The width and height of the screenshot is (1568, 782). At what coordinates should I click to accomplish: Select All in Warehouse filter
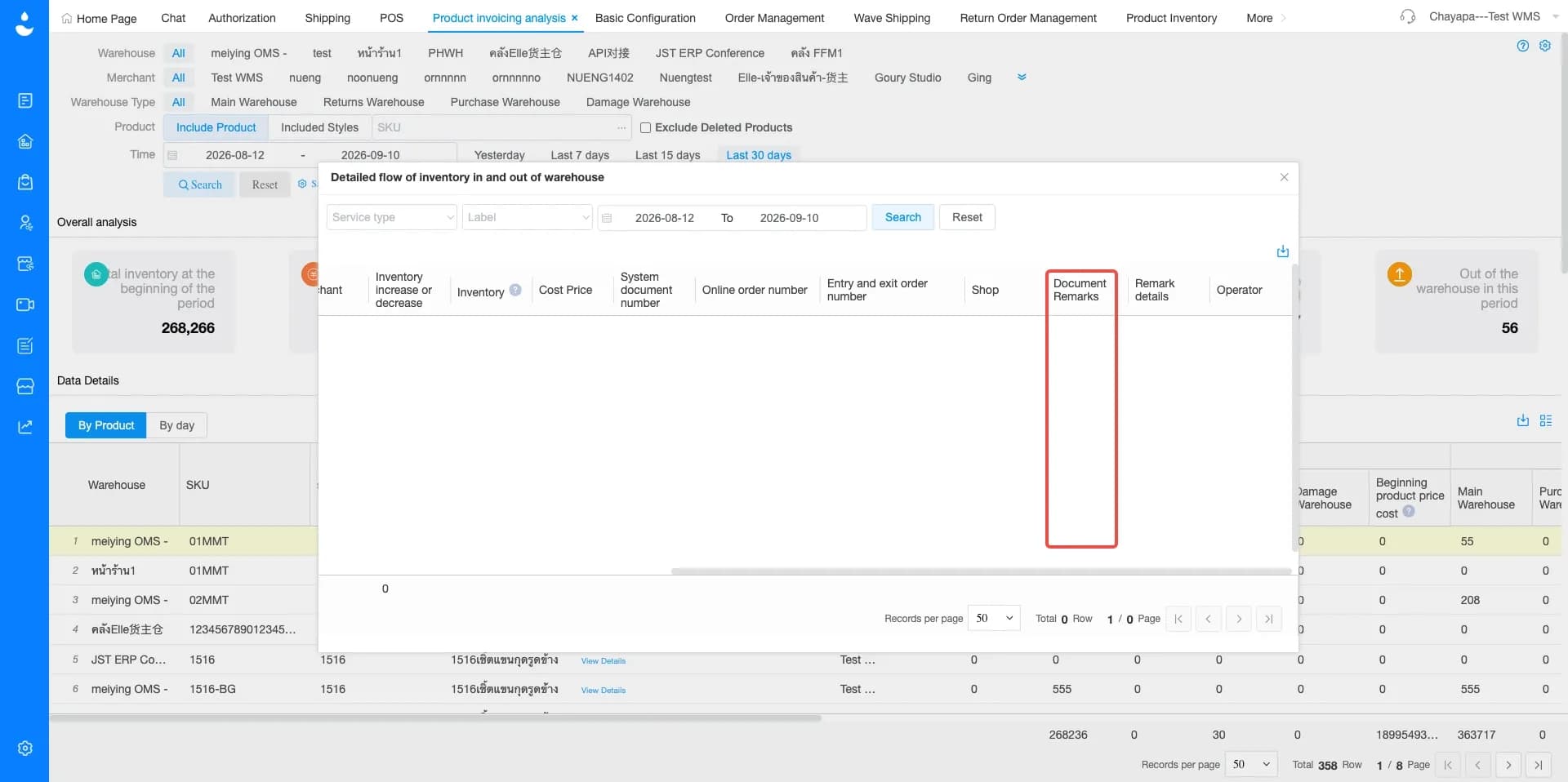[x=178, y=53]
